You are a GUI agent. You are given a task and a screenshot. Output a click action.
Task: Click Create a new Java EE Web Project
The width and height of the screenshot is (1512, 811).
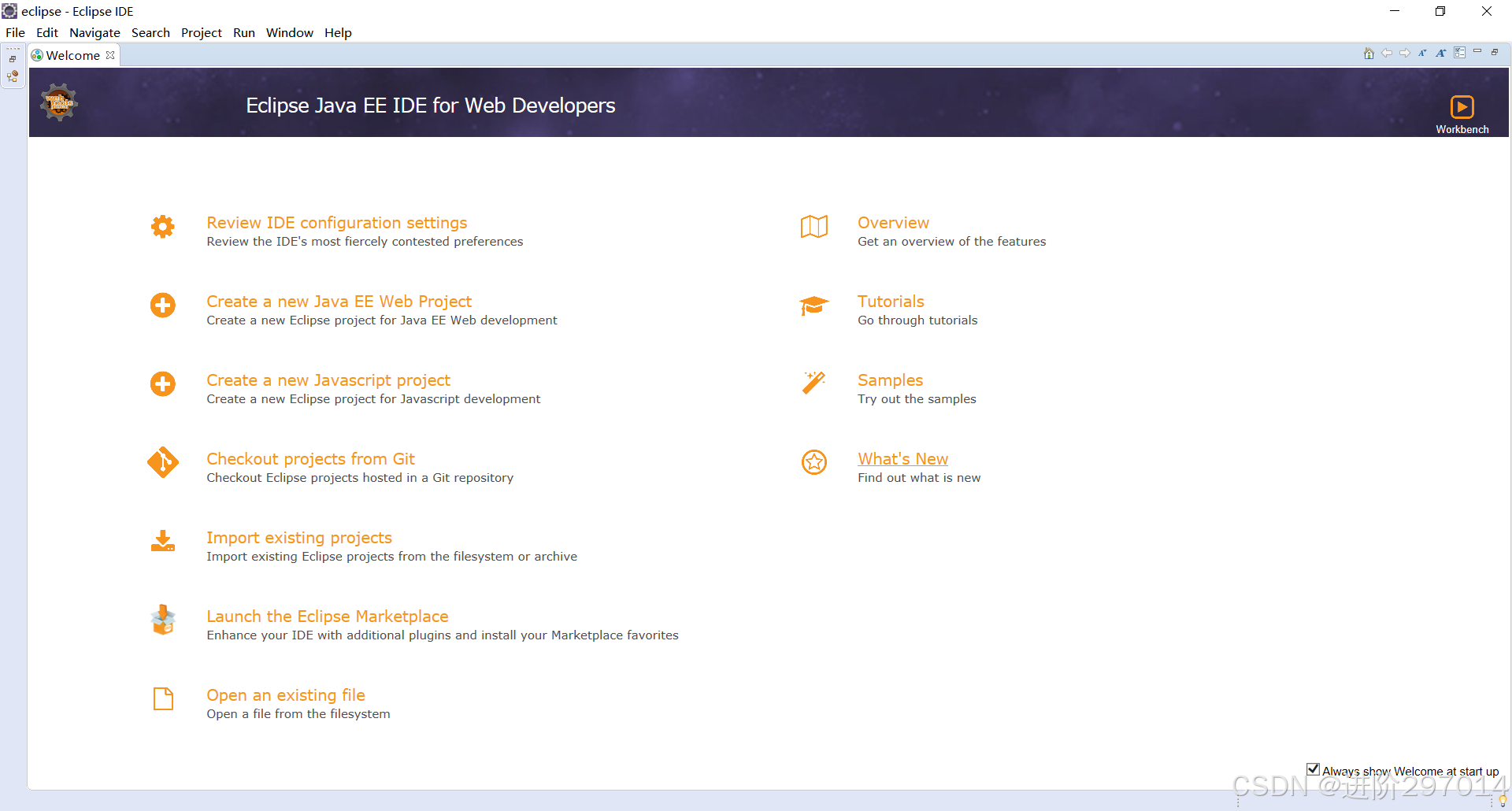[339, 302]
